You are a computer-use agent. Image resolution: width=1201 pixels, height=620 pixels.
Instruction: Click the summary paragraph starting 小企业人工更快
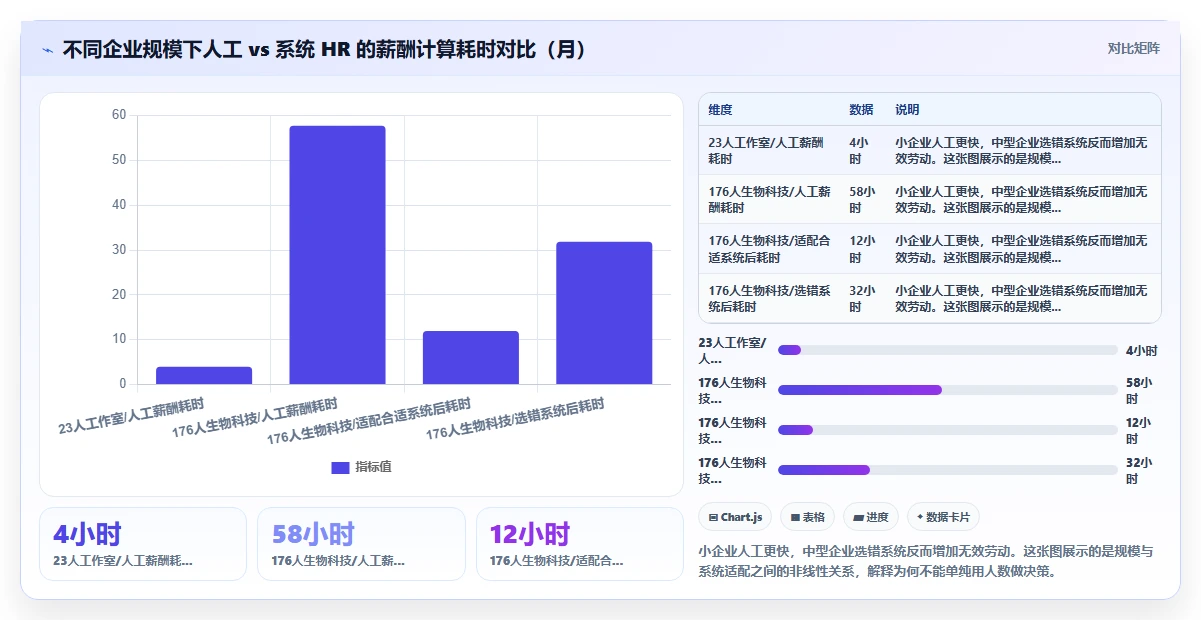(926, 561)
